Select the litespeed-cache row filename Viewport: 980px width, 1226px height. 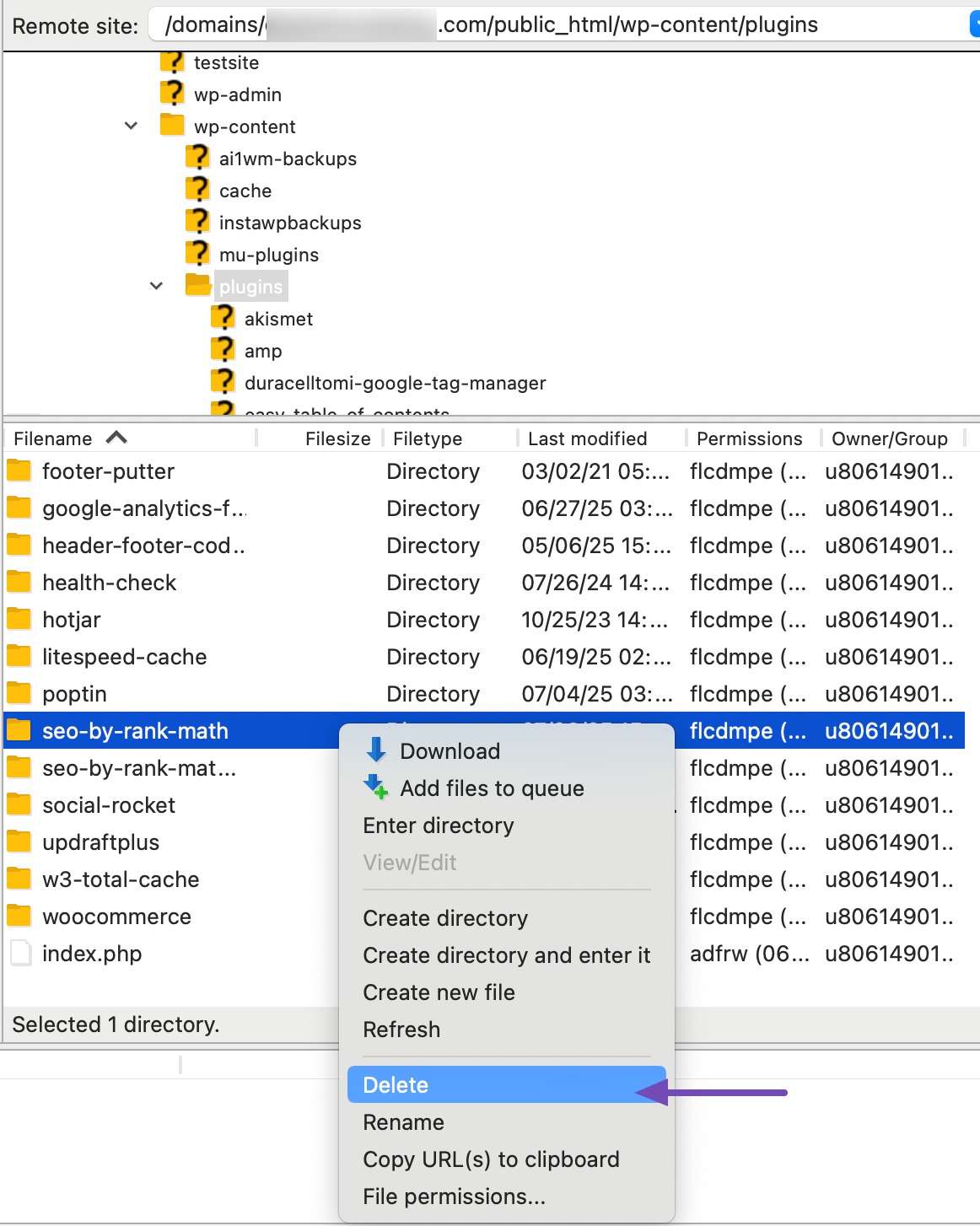click(x=125, y=657)
